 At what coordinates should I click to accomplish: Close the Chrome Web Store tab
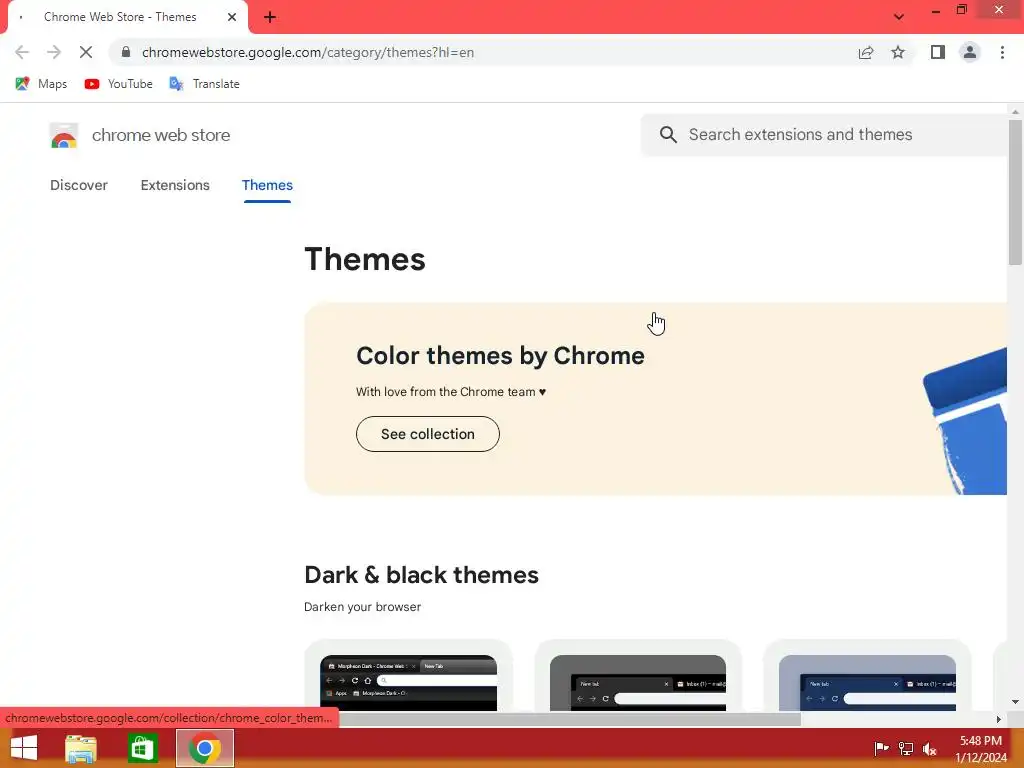(232, 17)
